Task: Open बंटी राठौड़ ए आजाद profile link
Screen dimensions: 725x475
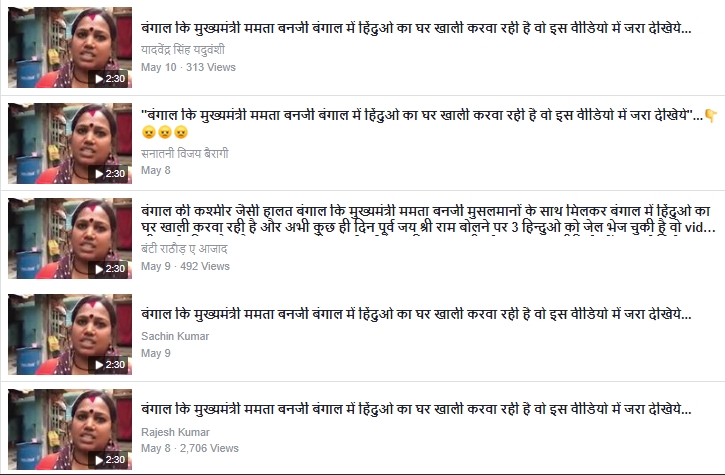Action: (x=184, y=249)
